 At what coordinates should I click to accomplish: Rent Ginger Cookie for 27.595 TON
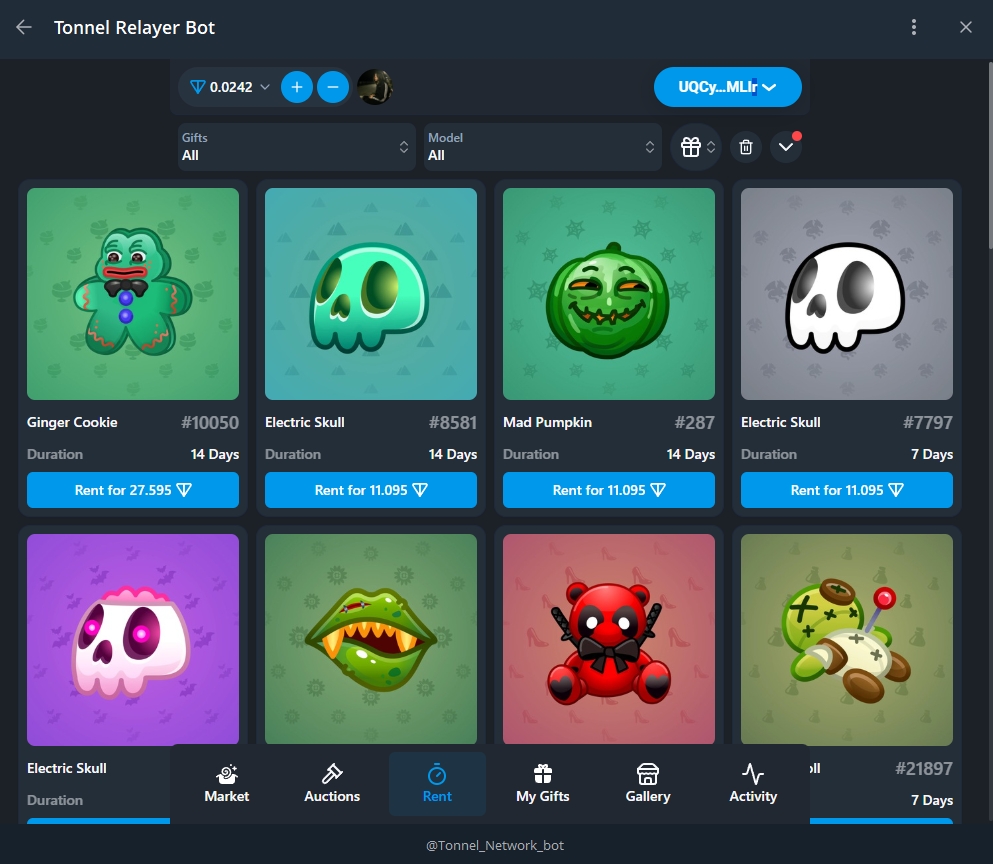click(133, 490)
